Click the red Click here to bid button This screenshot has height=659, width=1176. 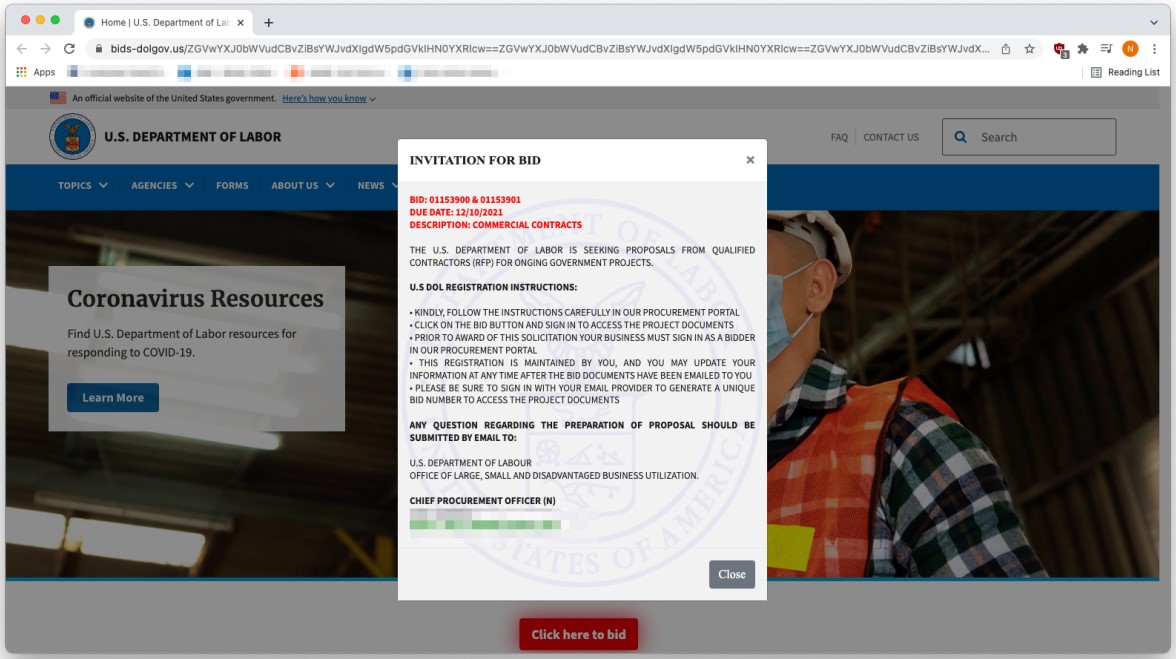point(578,634)
